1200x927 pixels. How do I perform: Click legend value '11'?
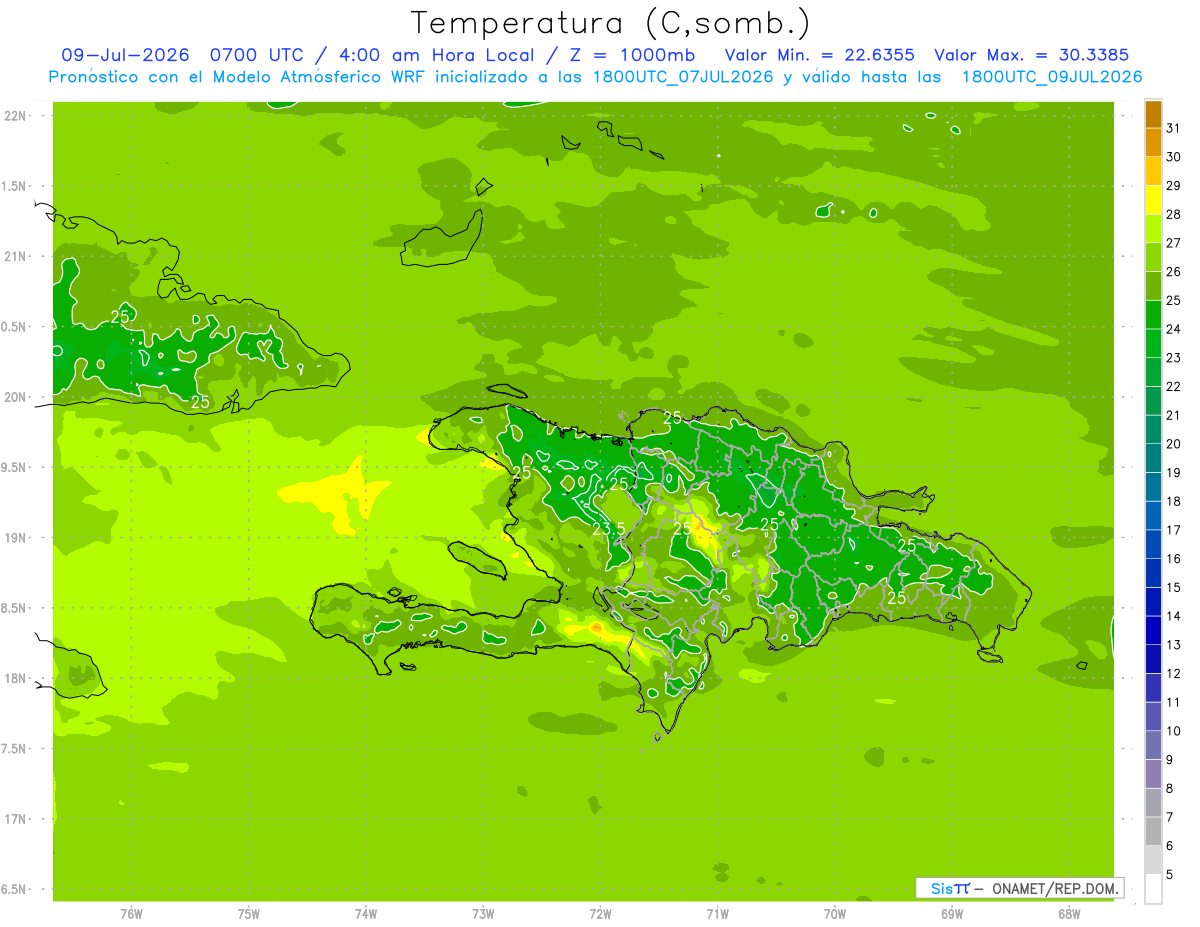pos(1174,702)
